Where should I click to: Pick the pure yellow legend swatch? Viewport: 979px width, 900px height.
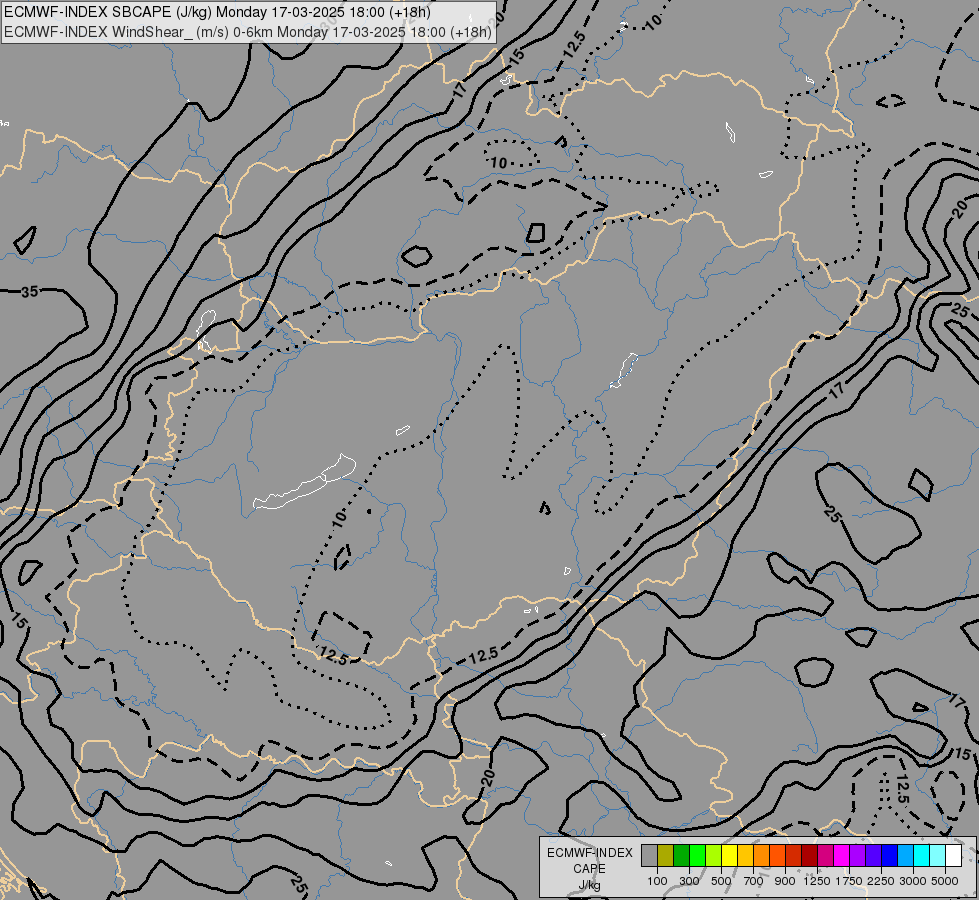click(729, 855)
